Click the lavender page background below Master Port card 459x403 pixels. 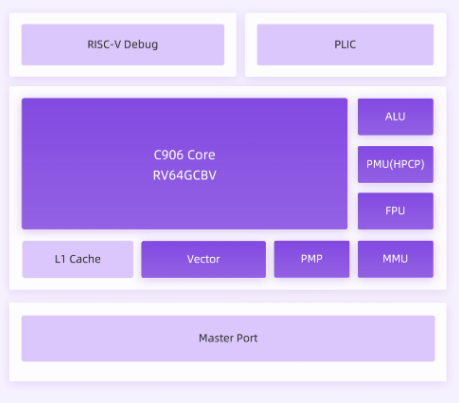[x=228, y=393]
